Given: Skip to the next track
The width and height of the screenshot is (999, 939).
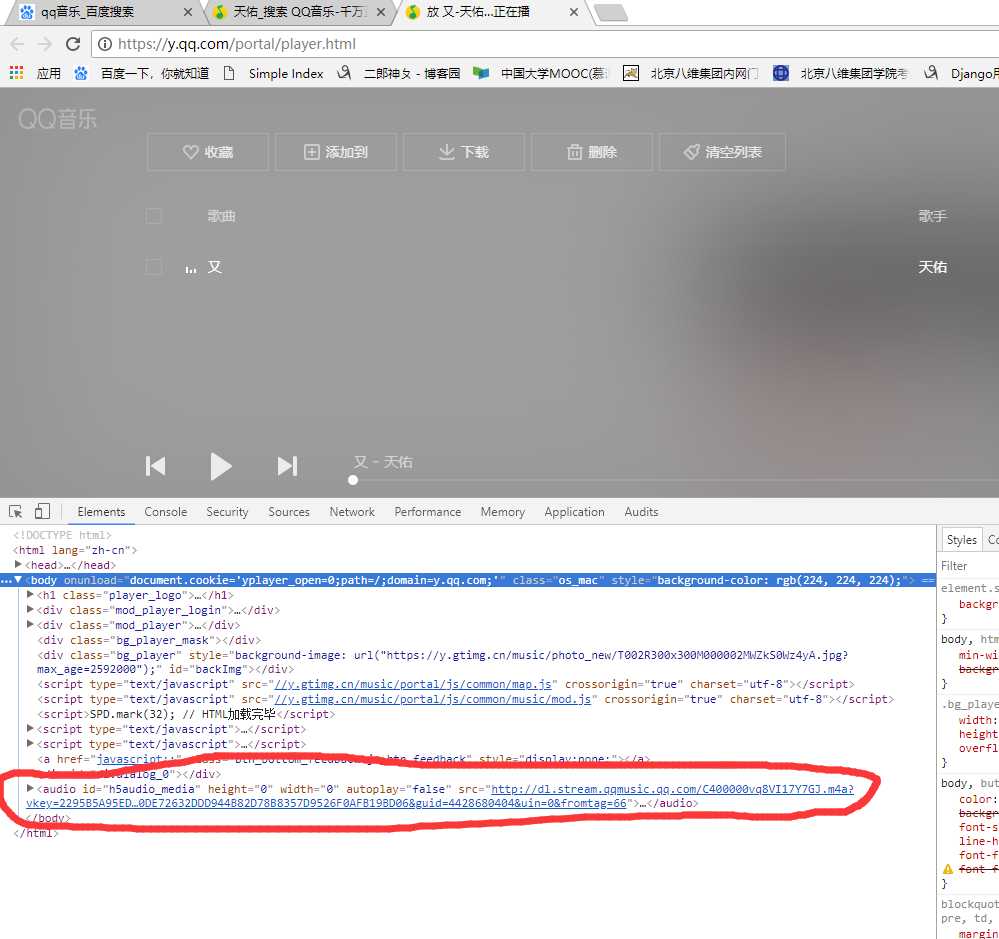Looking at the screenshot, I should coord(287,466).
